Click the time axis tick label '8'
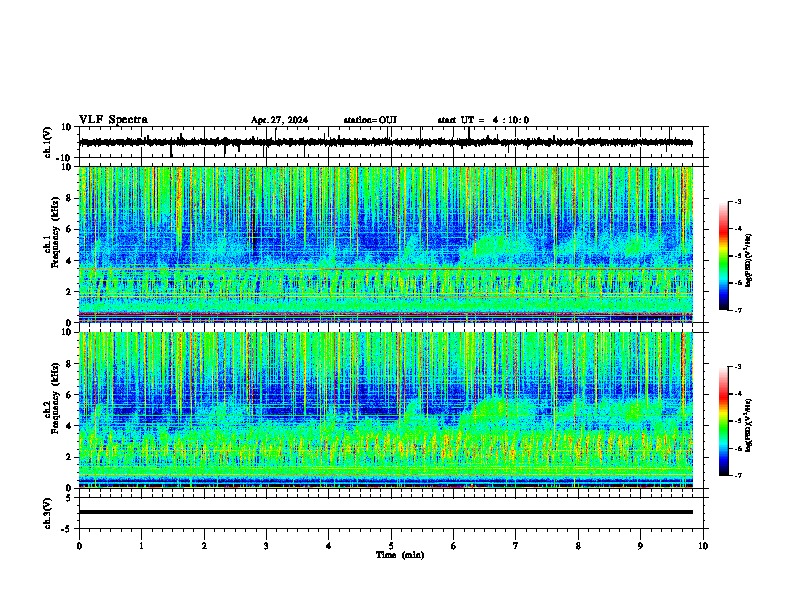Viewport: 792px width, 612px height. (x=578, y=546)
